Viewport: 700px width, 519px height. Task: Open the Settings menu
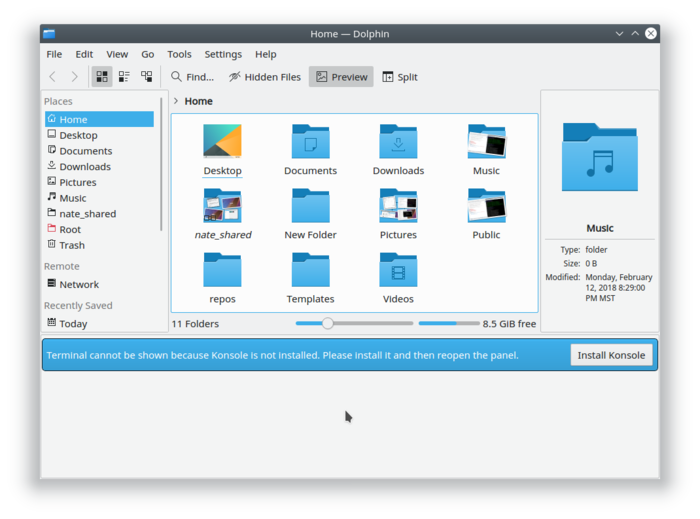[223, 54]
